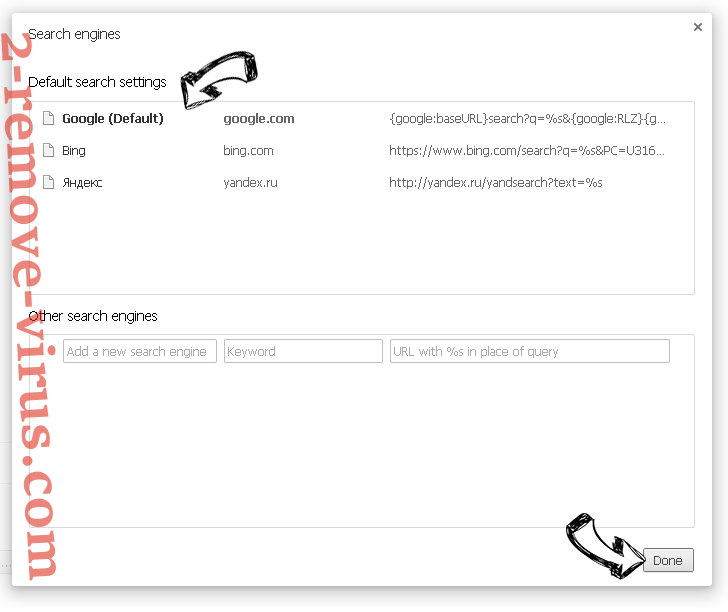Focus the 'URL with %s' input field
728x612 pixels.
[x=529, y=351]
